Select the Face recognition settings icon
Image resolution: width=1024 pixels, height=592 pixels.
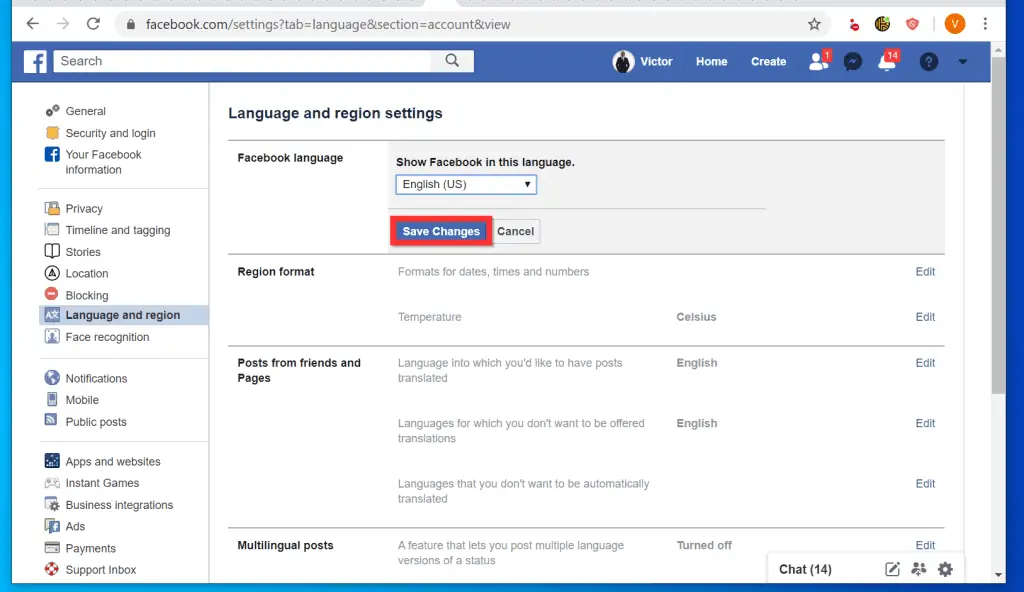pos(52,337)
